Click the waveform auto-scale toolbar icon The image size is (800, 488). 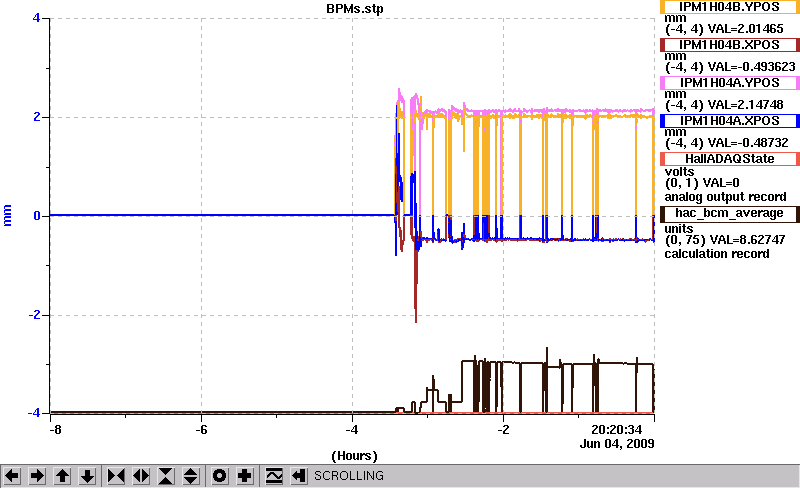(x=274, y=476)
